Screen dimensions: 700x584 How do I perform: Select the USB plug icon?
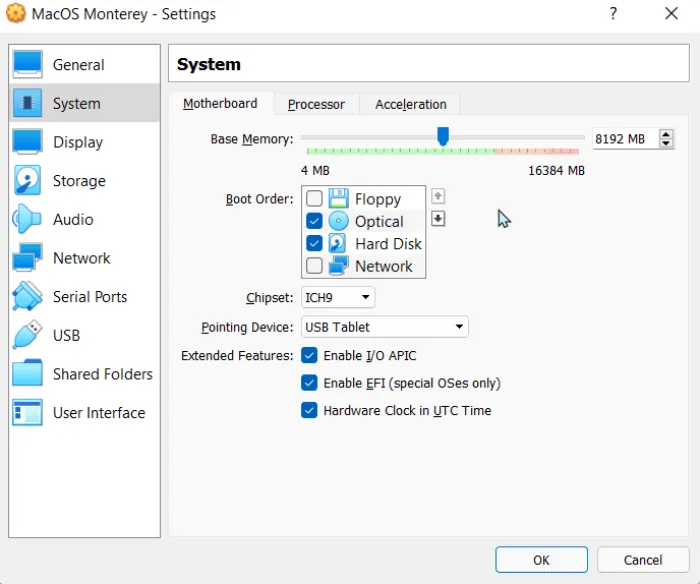[x=27, y=335]
